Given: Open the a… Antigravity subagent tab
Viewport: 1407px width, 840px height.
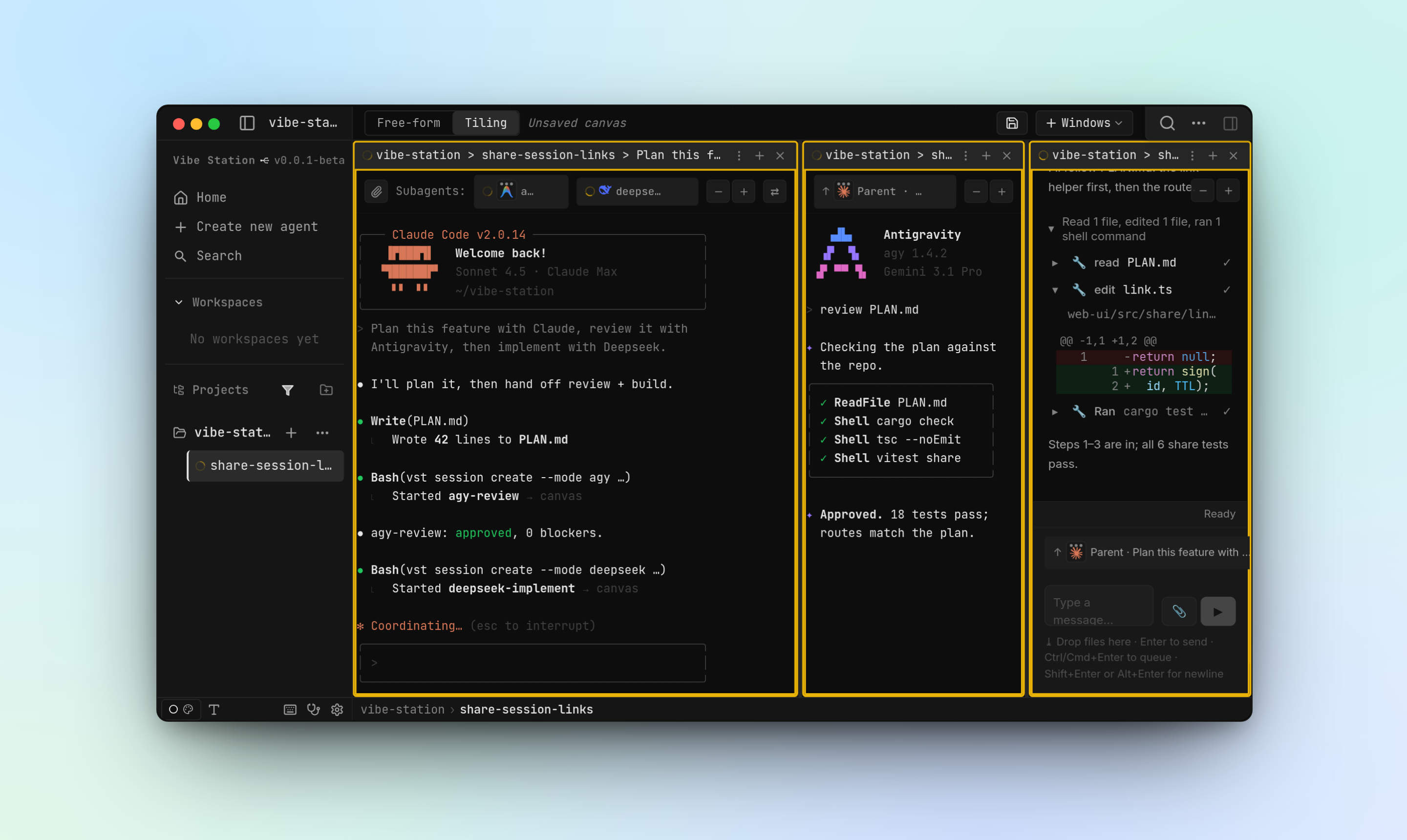Looking at the screenshot, I should point(521,192).
